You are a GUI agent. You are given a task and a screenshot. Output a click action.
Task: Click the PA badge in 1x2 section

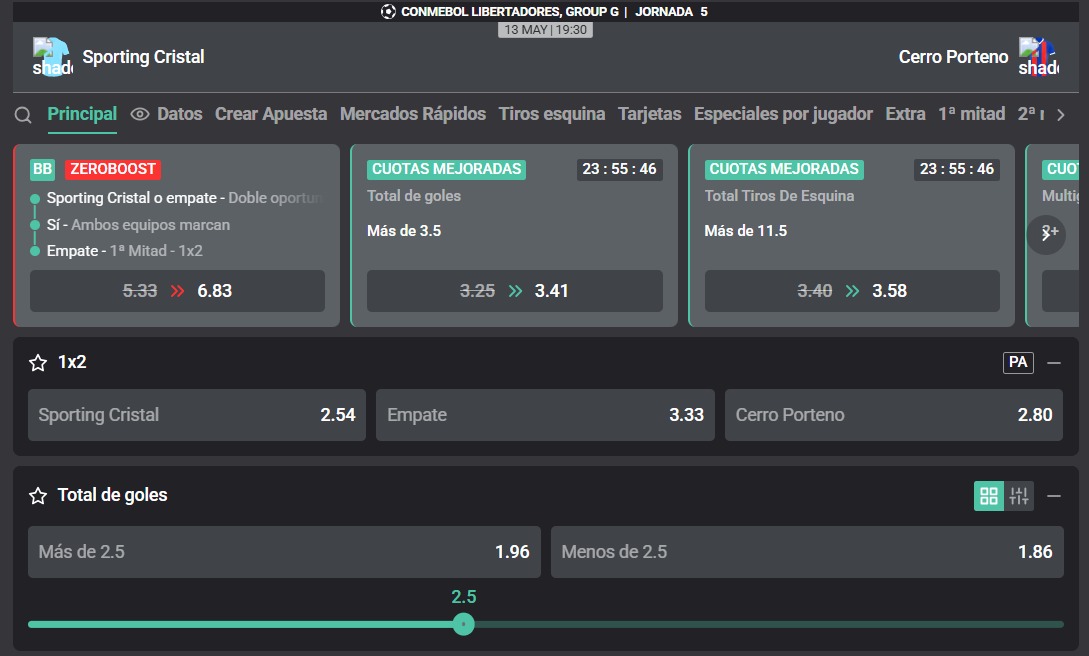1018,362
